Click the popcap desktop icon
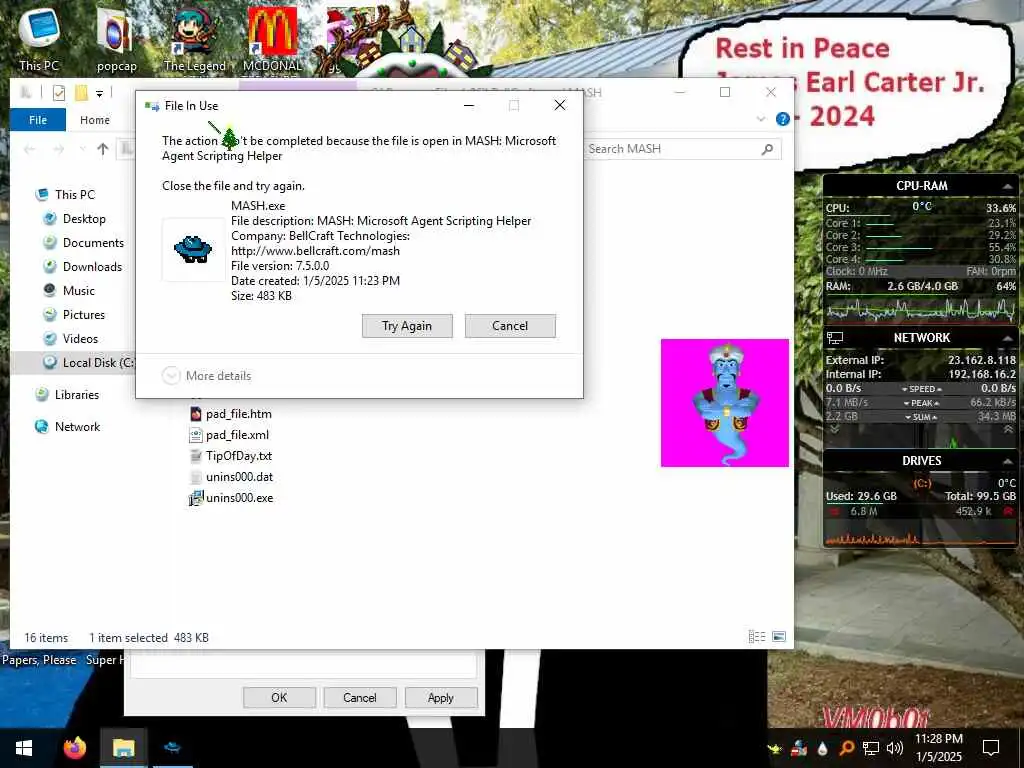 point(116,39)
